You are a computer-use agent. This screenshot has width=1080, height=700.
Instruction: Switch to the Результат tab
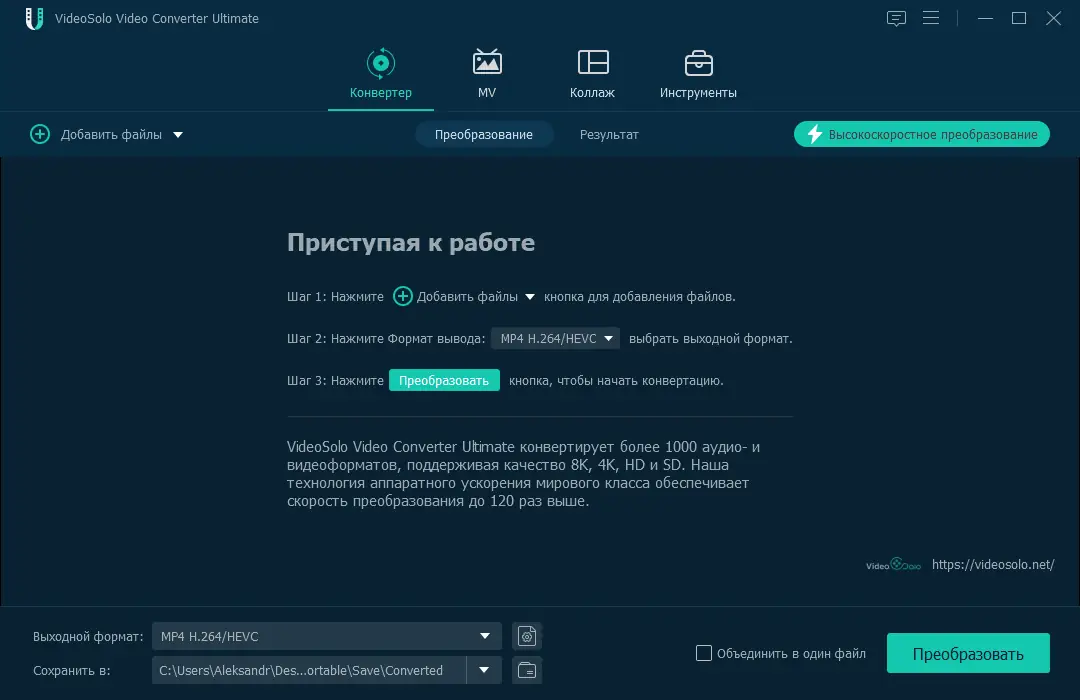coord(608,134)
